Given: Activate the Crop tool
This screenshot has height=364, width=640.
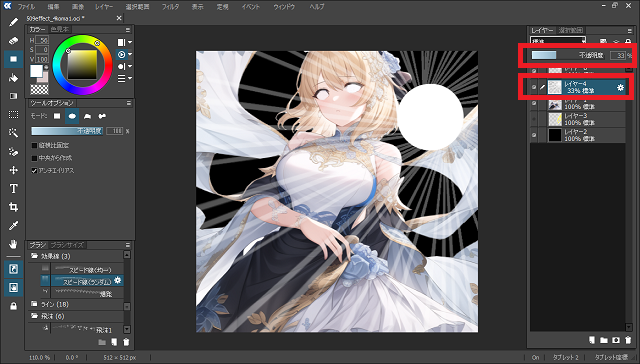Looking at the screenshot, I should [x=13, y=207].
